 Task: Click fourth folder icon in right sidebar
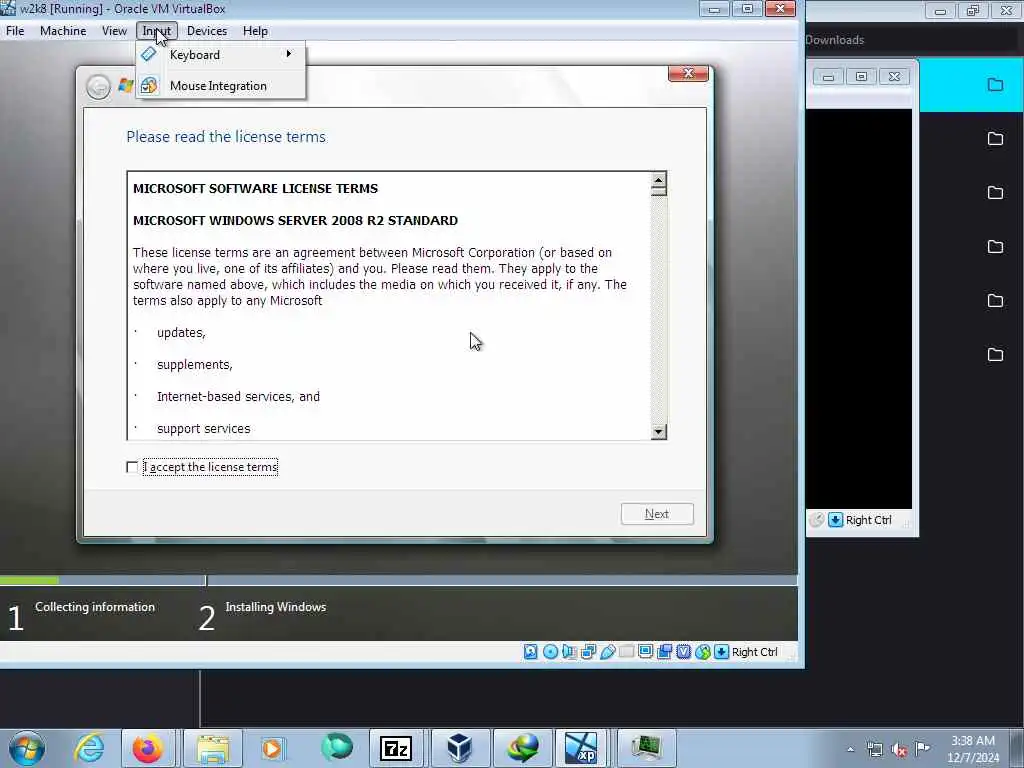[995, 246]
